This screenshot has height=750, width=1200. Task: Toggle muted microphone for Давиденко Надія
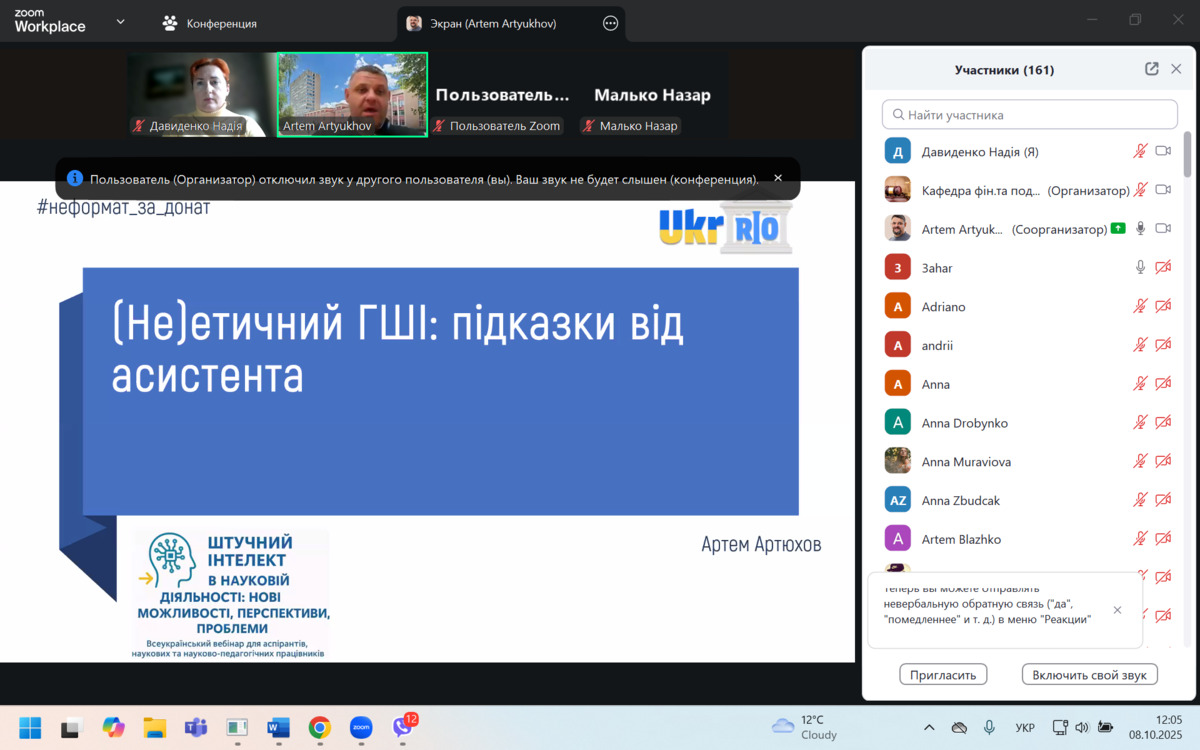[x=1140, y=151]
